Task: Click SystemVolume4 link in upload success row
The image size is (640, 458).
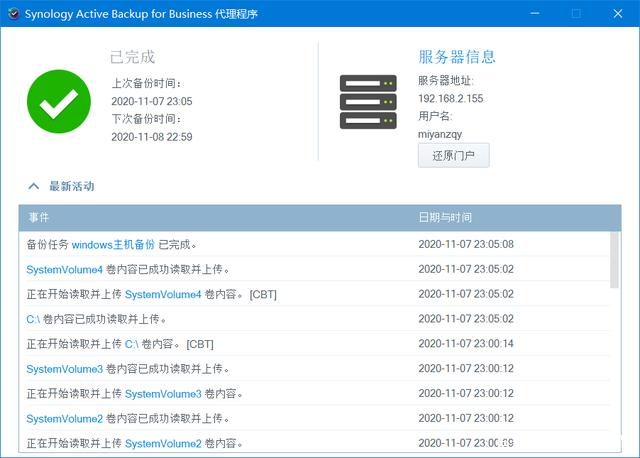Action: [x=64, y=269]
